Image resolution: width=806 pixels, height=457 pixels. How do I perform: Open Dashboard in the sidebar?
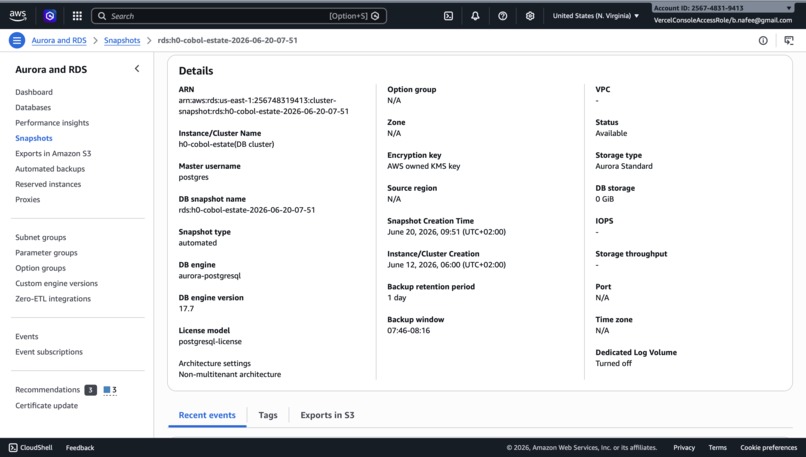(34, 92)
